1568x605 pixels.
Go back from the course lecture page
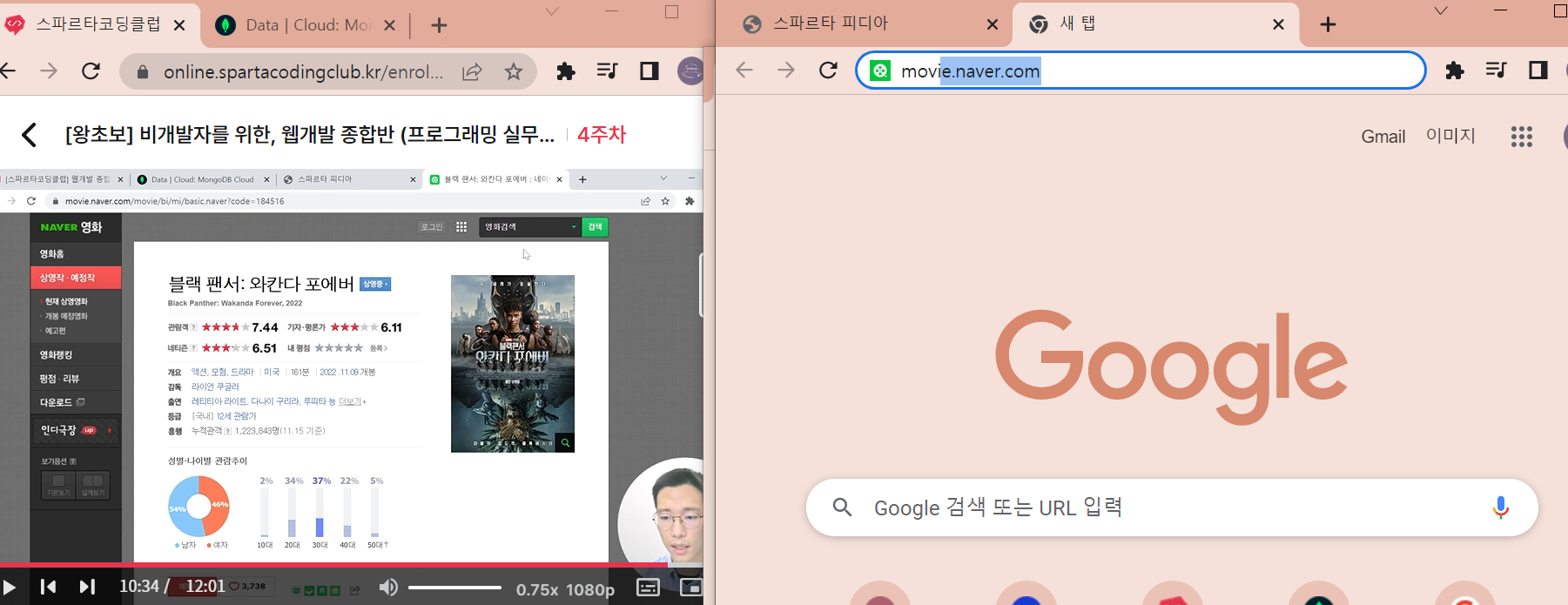point(29,135)
